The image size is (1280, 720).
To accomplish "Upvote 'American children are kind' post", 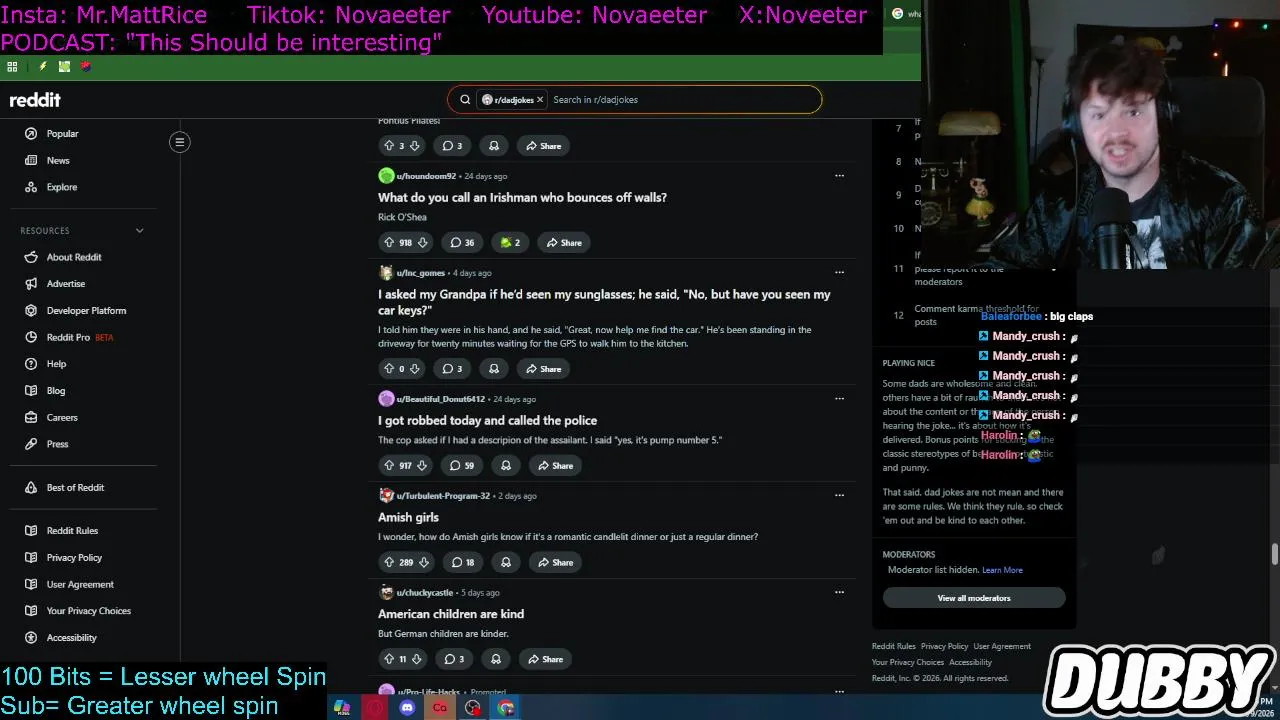I will click(x=389, y=659).
